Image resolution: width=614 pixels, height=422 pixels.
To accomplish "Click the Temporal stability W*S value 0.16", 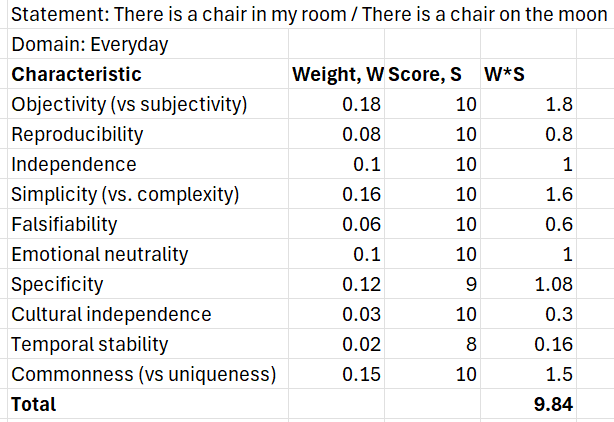I will (x=528, y=344).
